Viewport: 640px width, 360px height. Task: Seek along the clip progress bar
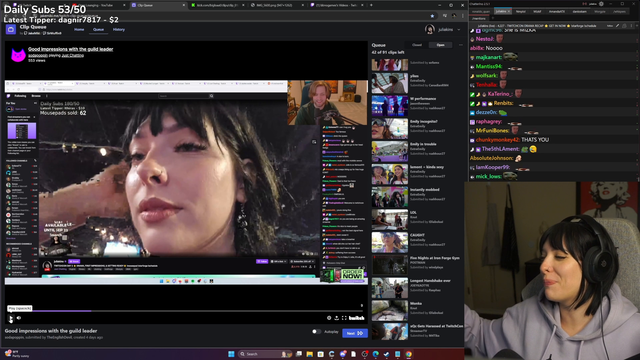[x=186, y=311]
